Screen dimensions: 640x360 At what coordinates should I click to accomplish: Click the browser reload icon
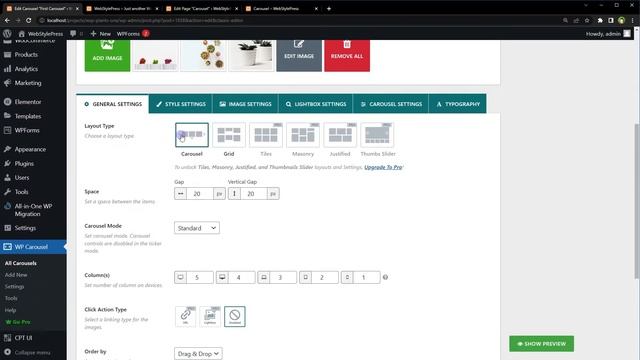point(29,20)
